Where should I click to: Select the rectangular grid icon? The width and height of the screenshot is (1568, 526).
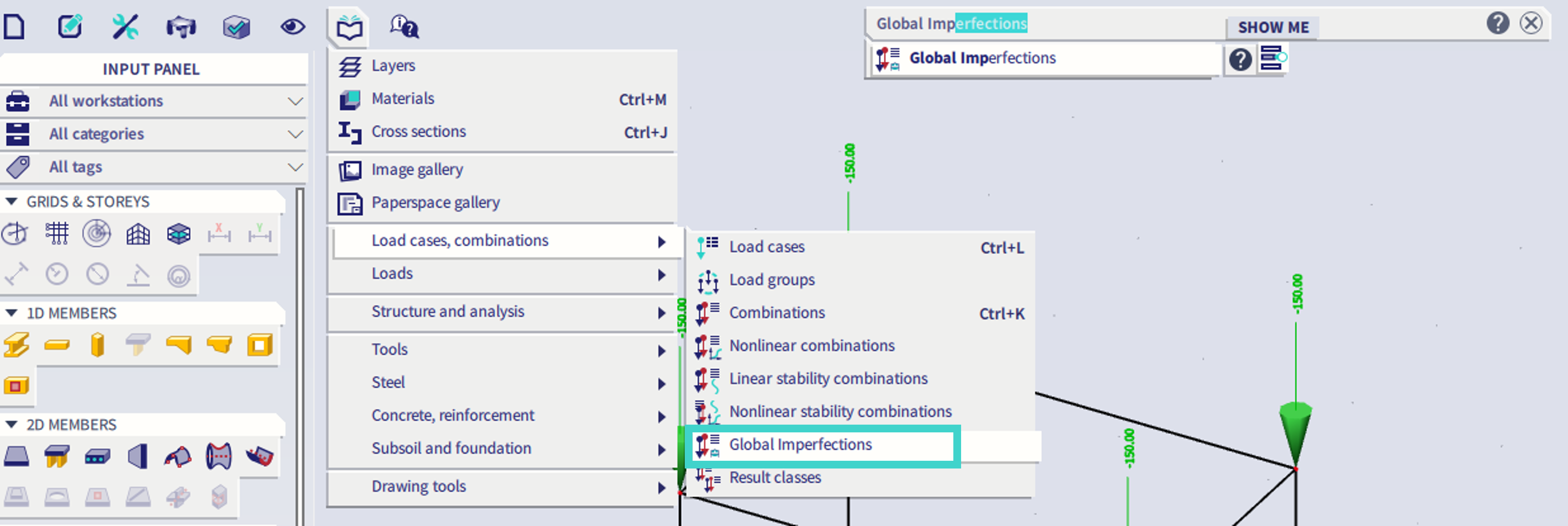click(x=56, y=233)
